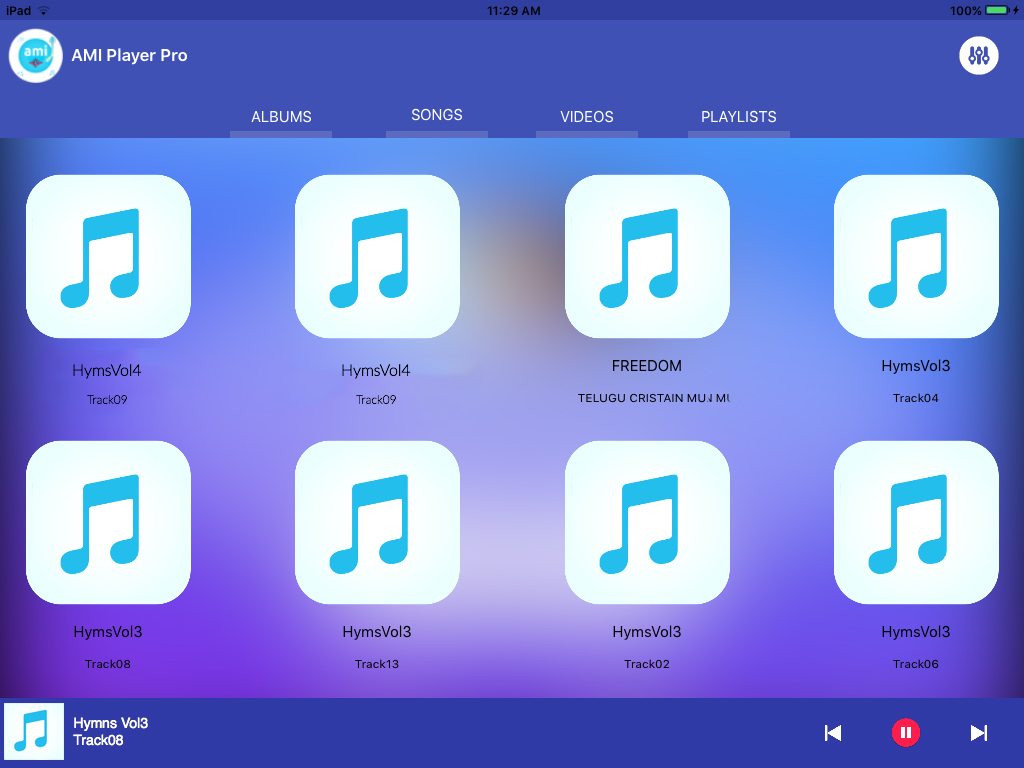
Task: Switch to the ALBUMS tab
Action: coord(281,117)
